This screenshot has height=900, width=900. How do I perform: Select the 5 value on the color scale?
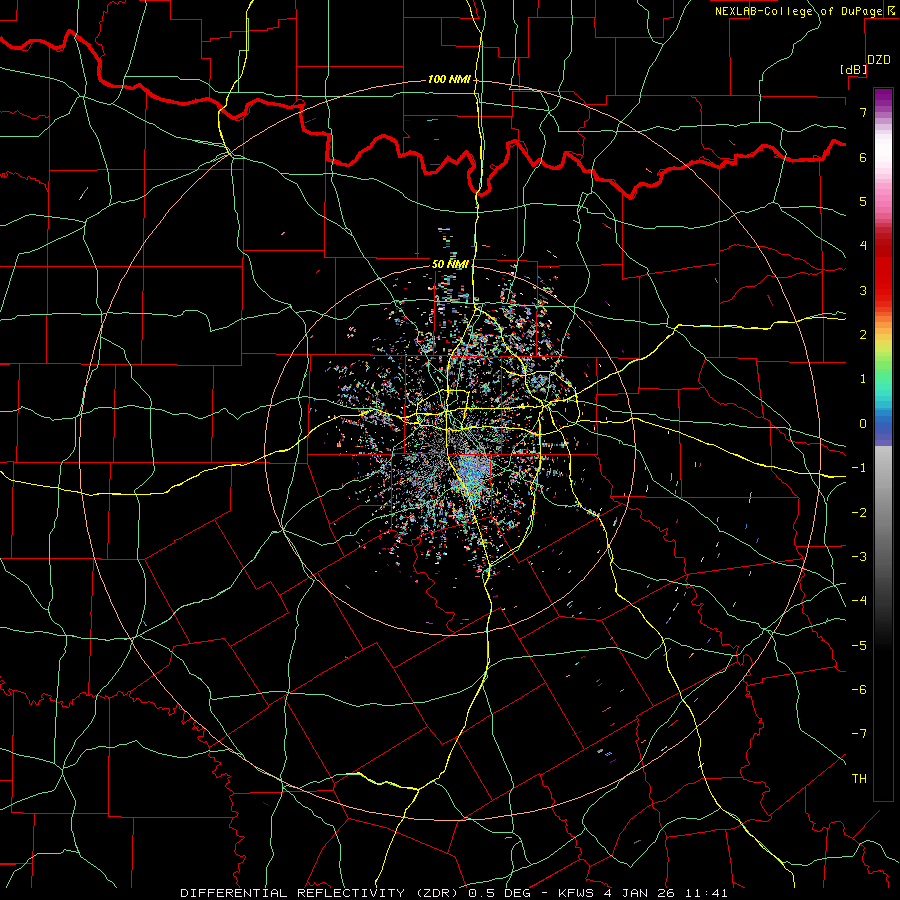pos(863,201)
